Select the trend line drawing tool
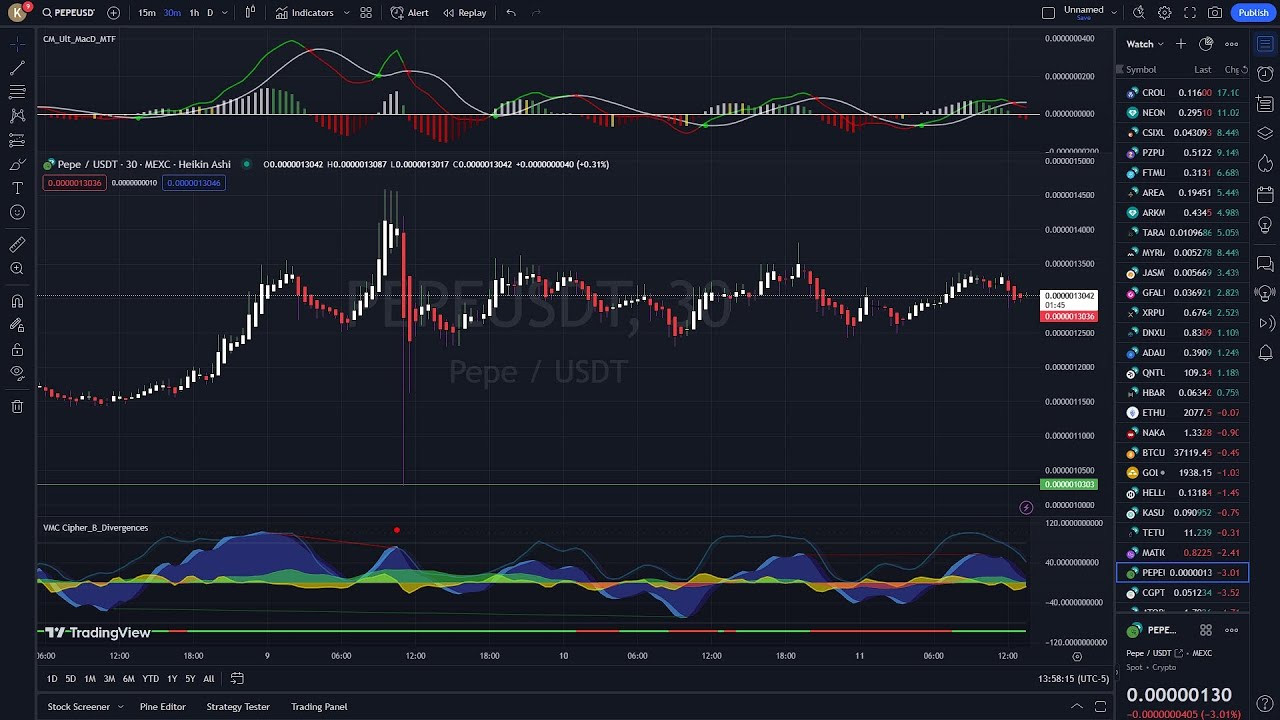Viewport: 1280px width, 720px height. point(17,68)
